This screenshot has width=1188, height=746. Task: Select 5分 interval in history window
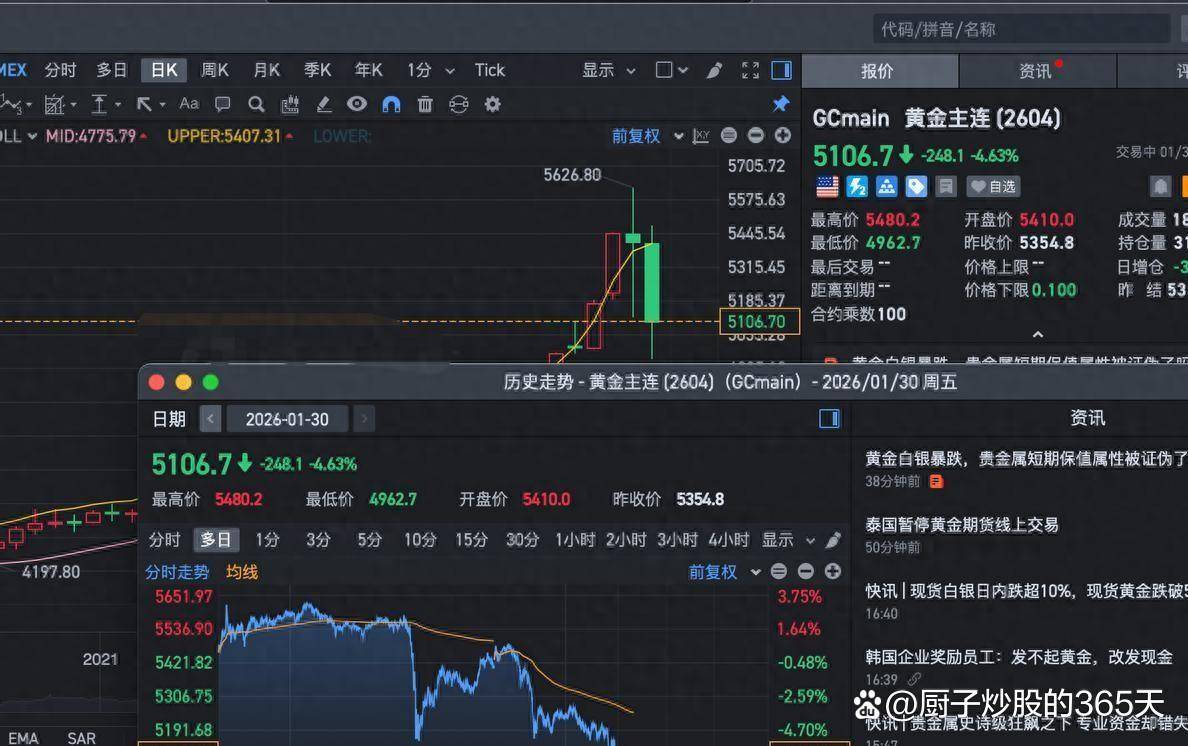[x=369, y=540]
